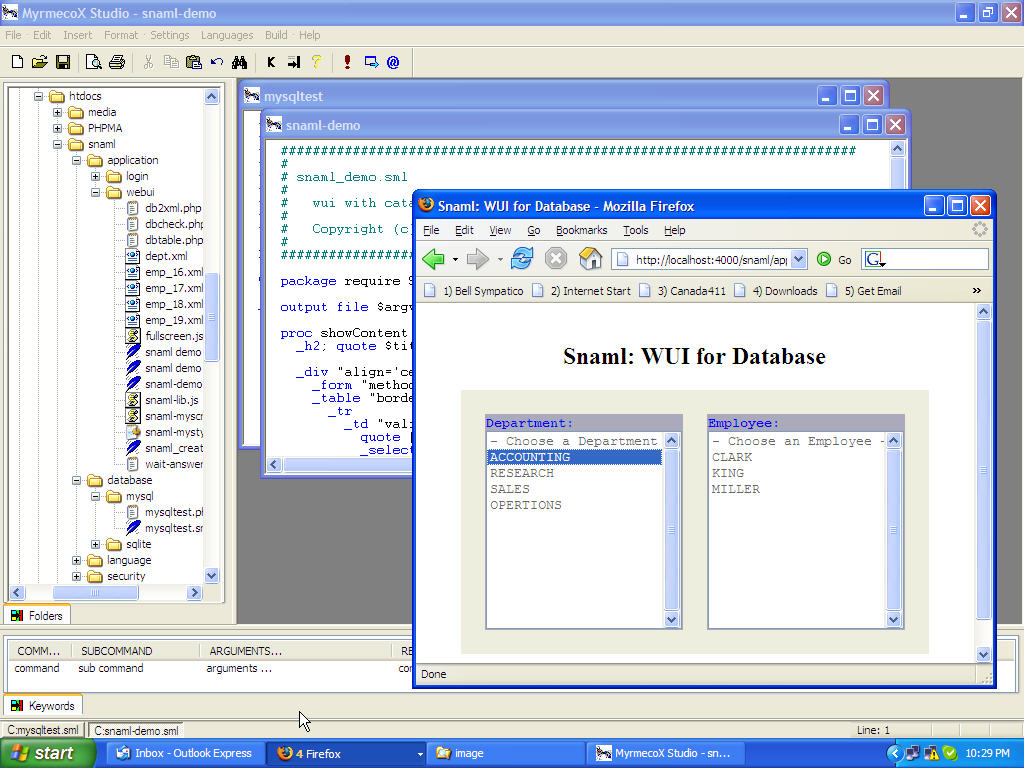The width and height of the screenshot is (1024, 768).
Task: Click the Open file toolbar icon
Action: coord(40,62)
